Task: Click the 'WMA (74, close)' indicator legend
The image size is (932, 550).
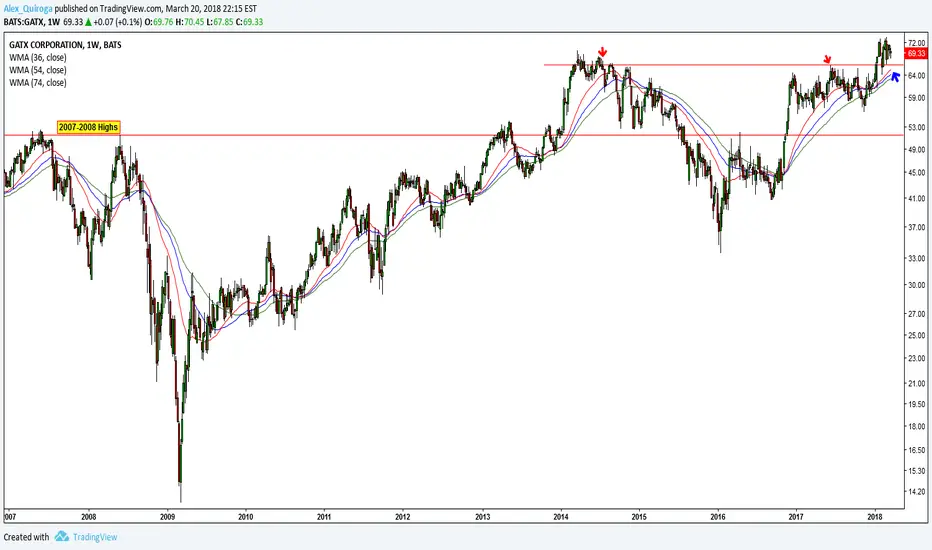Action: tap(38, 83)
